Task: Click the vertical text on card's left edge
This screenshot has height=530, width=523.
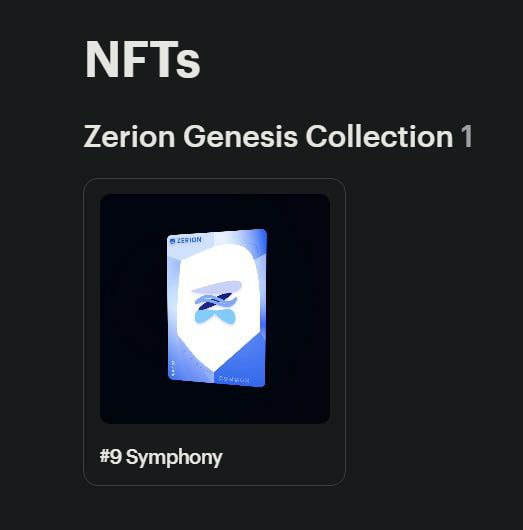Action: coord(173,368)
